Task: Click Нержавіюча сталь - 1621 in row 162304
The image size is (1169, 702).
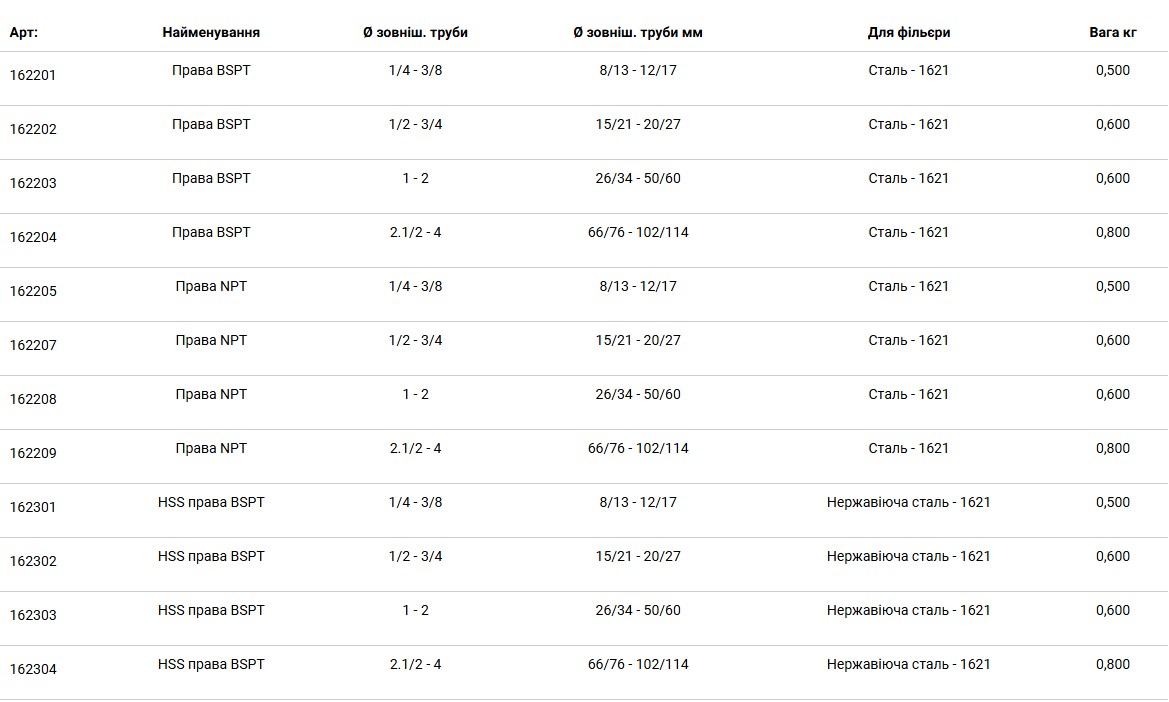Action: pyautogui.click(x=909, y=665)
